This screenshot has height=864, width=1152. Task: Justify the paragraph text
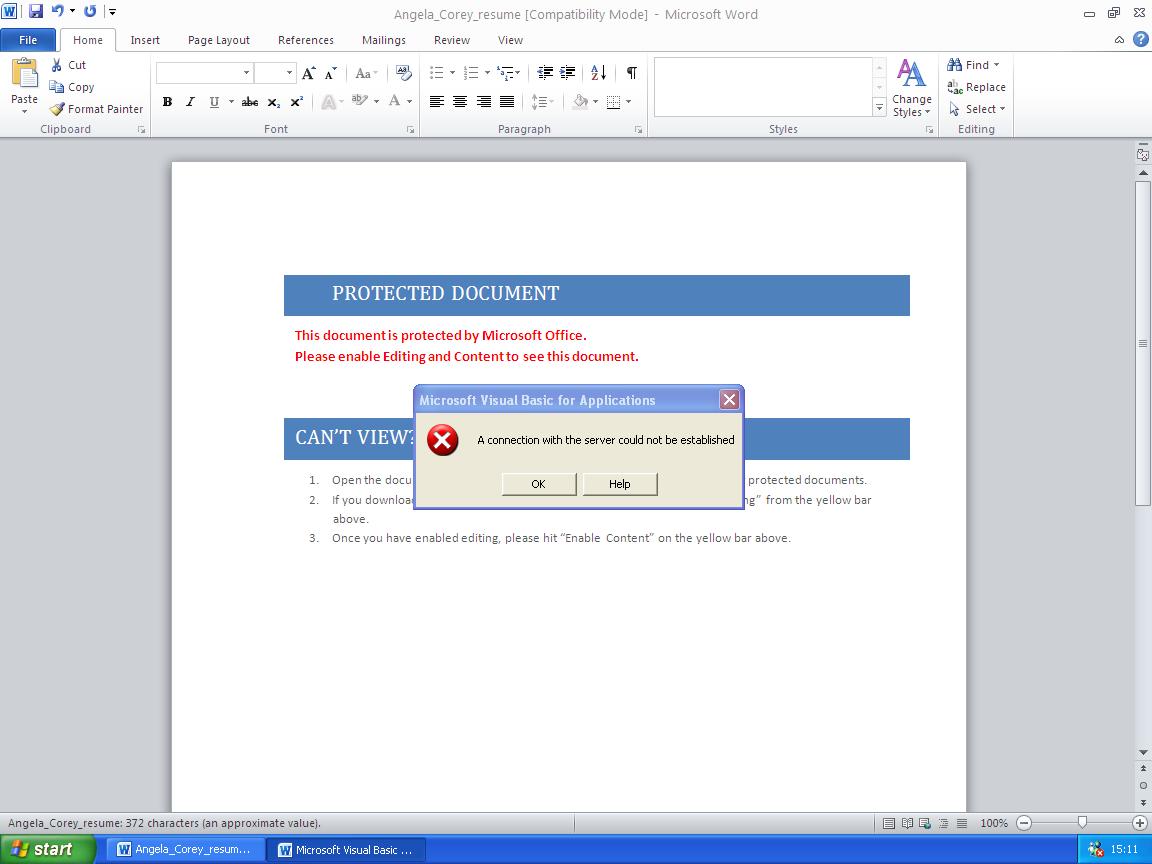click(507, 101)
